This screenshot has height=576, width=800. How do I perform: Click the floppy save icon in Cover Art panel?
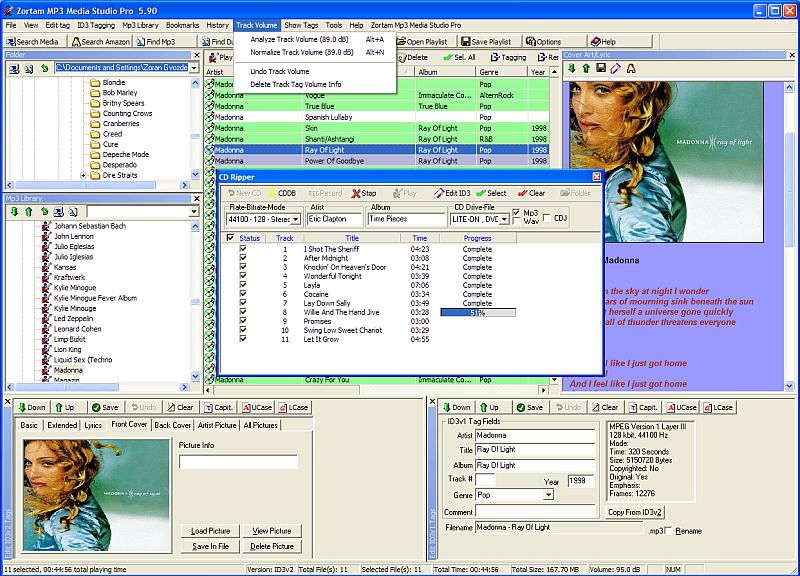pos(601,68)
